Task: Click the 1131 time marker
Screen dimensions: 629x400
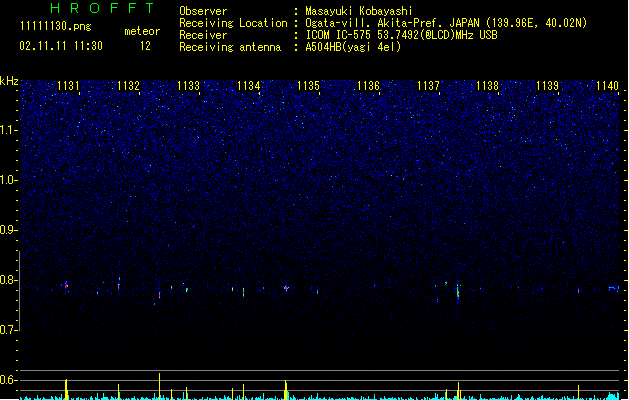Action: pyautogui.click(x=68, y=86)
